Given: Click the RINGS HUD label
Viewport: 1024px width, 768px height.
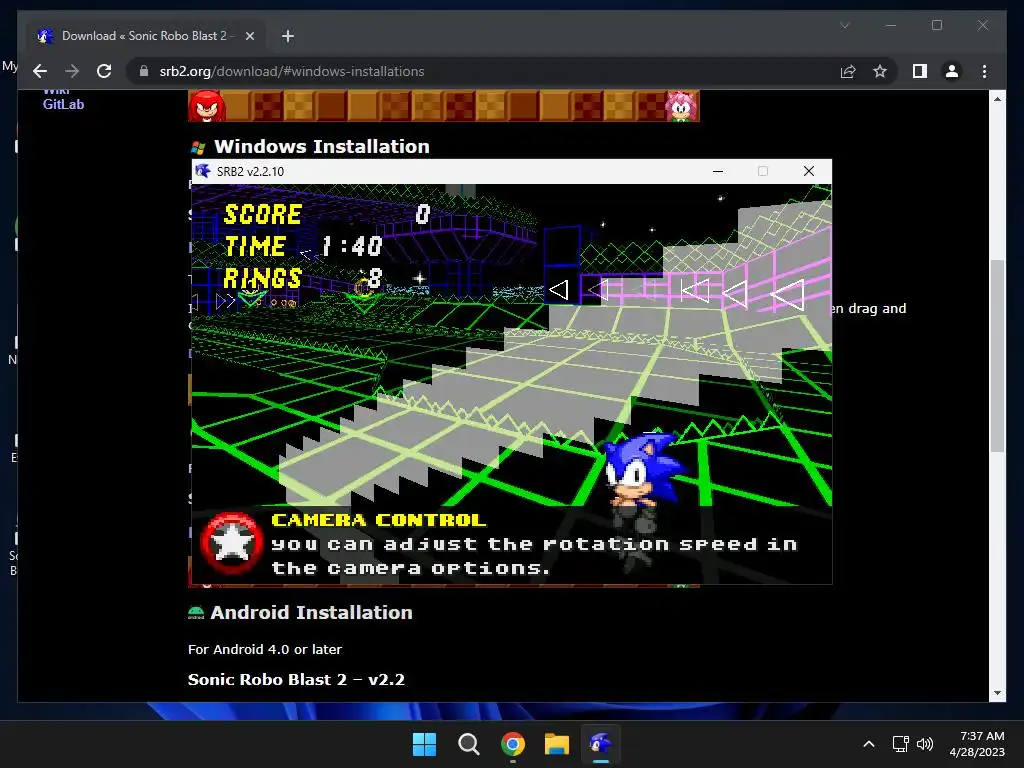Looking at the screenshot, I should (x=262, y=279).
